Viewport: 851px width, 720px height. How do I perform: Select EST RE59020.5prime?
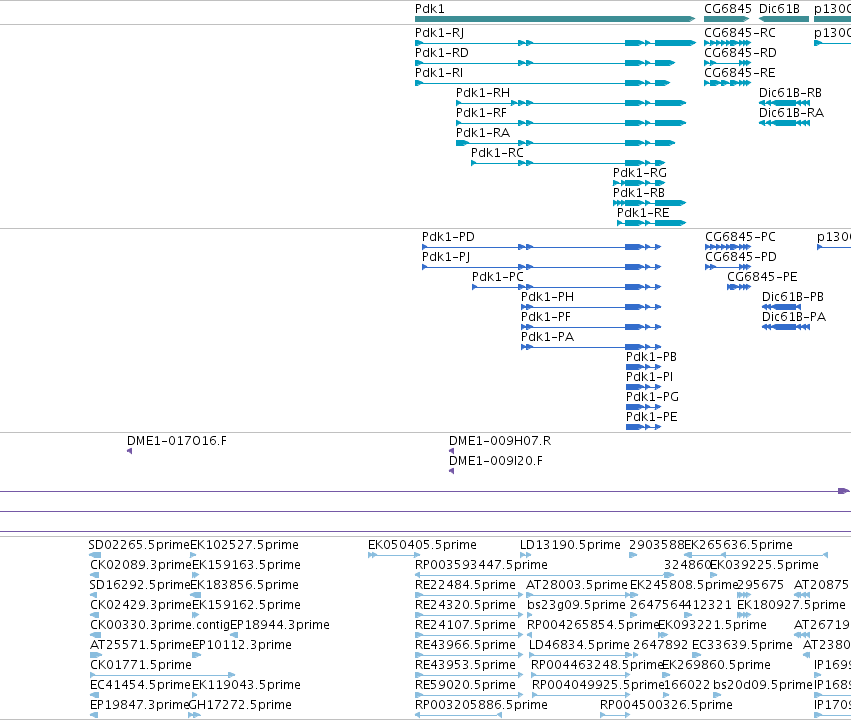coord(469,695)
